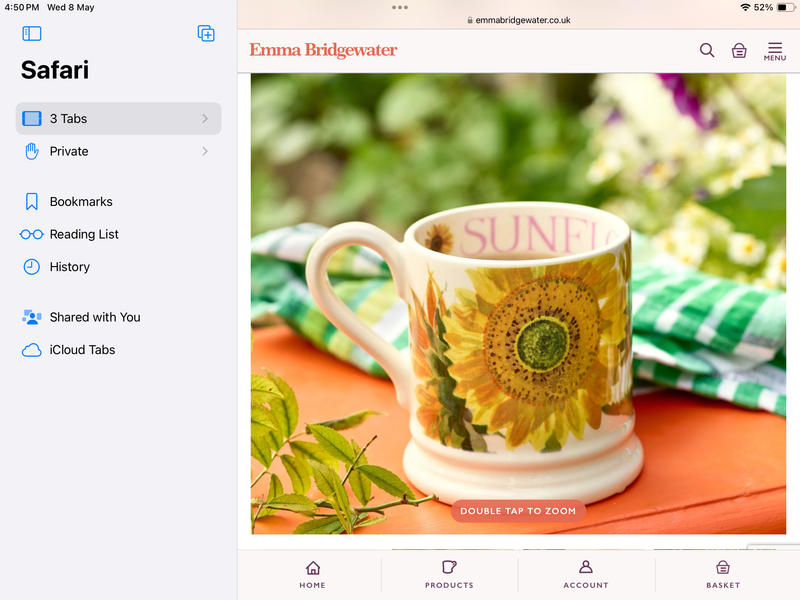This screenshot has height=600, width=800.
Task: Tap the Wed 8 May date
Action: (70, 7)
